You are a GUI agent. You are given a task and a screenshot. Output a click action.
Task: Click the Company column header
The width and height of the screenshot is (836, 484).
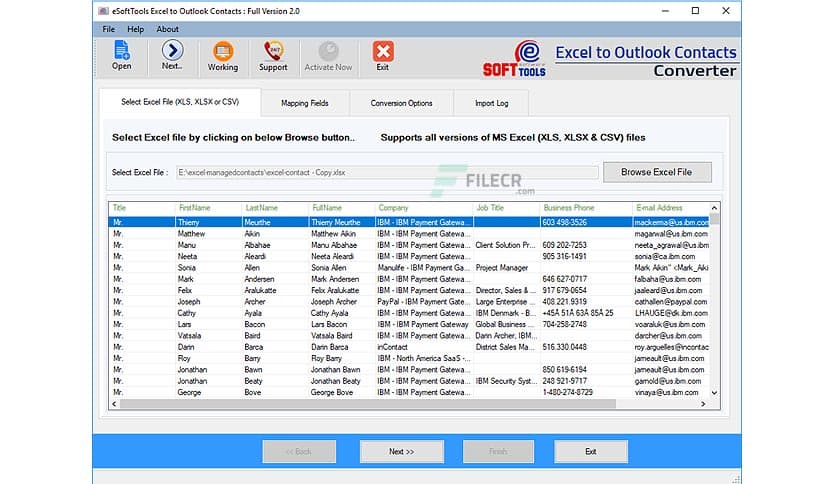click(x=423, y=208)
